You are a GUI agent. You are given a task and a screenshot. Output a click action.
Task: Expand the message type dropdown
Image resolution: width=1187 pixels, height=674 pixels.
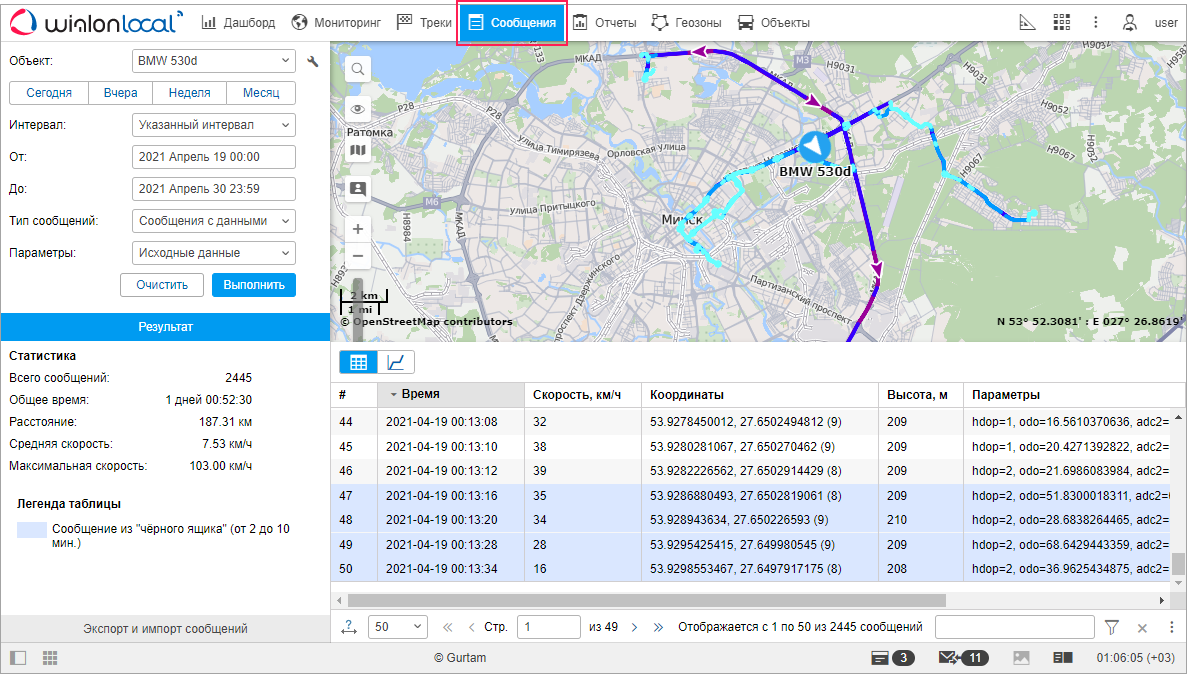pyautogui.click(x=213, y=221)
